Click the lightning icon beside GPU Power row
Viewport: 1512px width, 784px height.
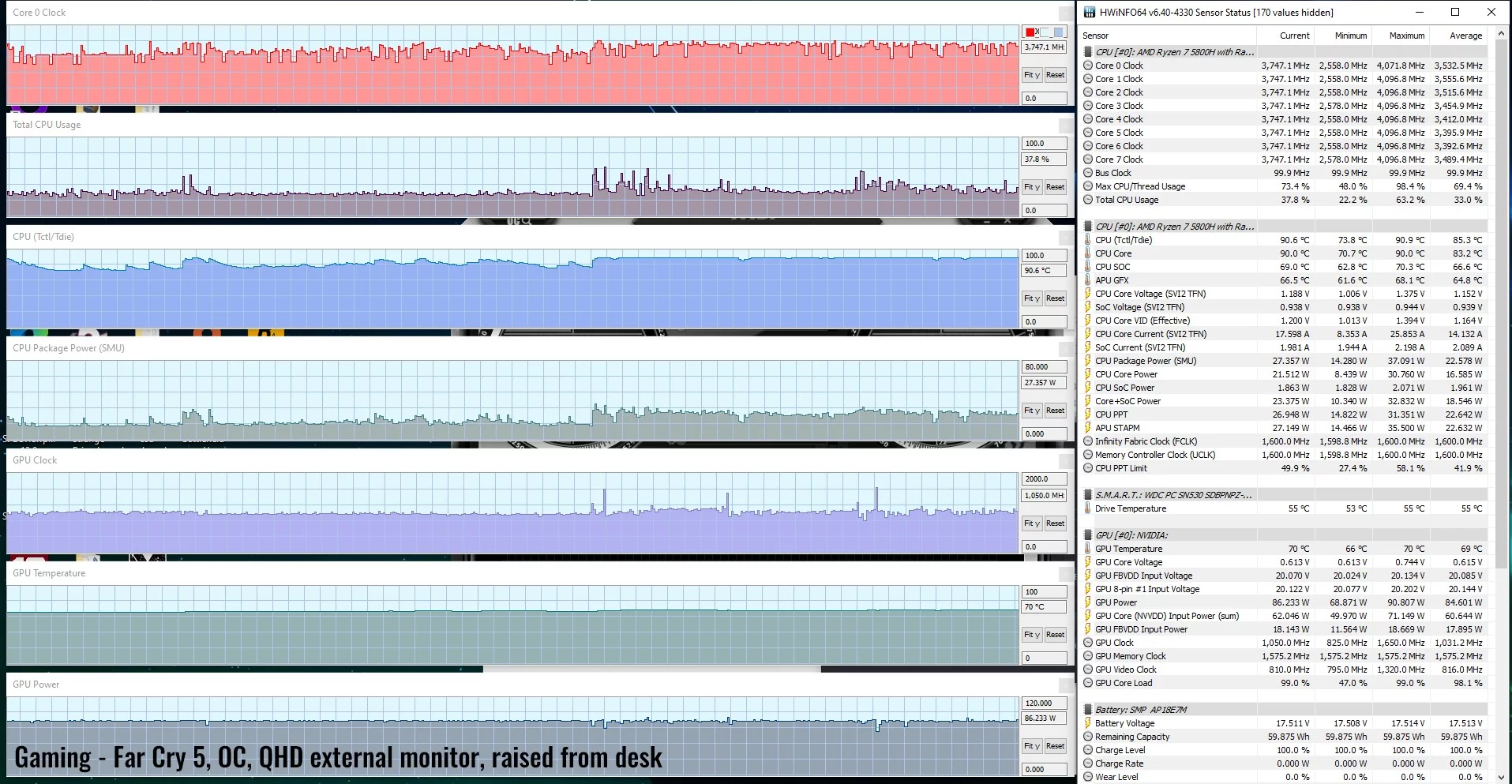[1088, 602]
